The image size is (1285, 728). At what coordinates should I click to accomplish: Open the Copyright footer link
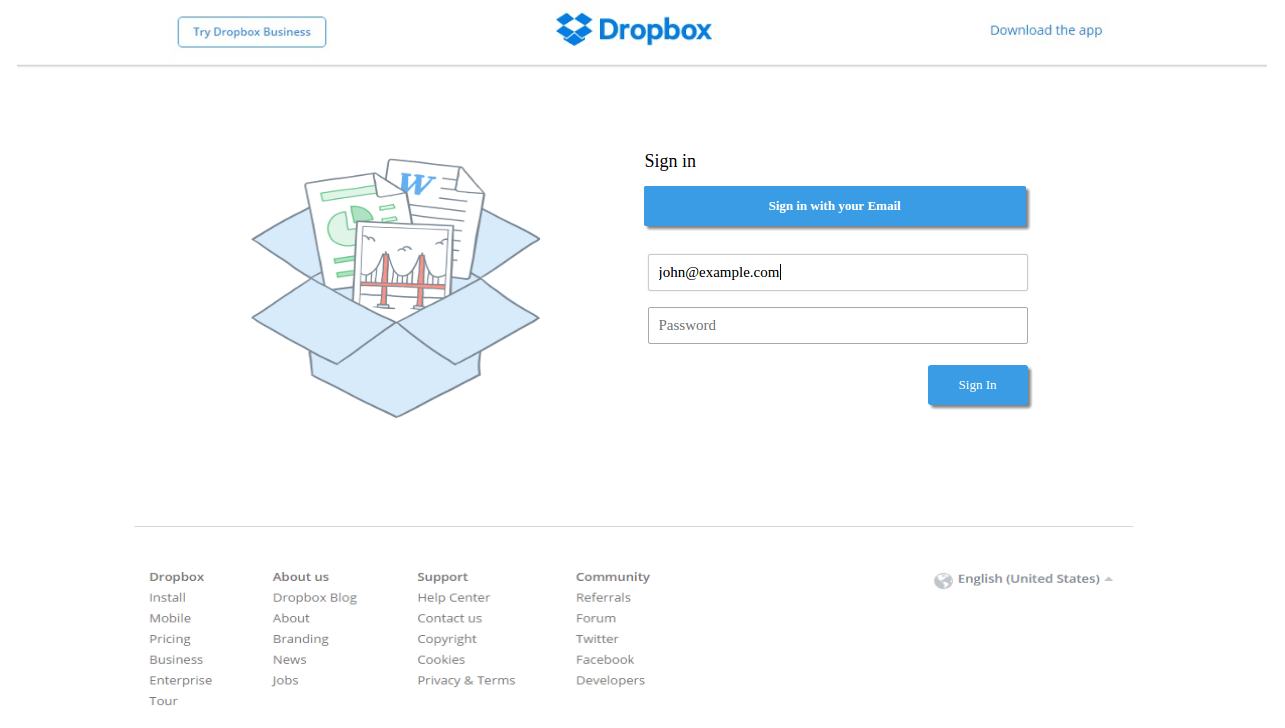[x=447, y=639]
